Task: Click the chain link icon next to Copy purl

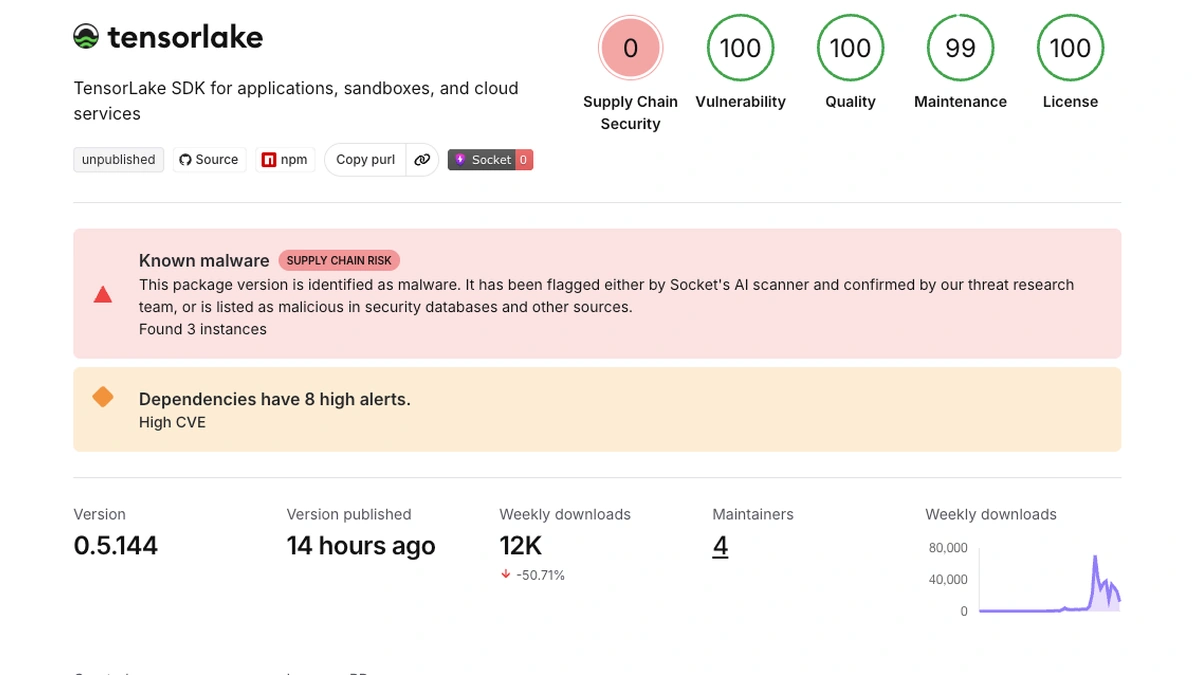Action: (x=422, y=160)
